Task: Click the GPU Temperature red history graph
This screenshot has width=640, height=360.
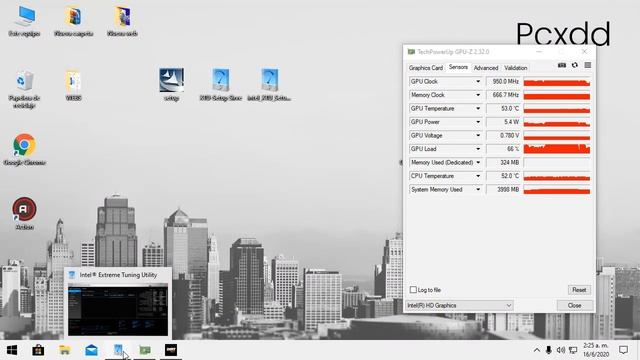Action: pos(557,109)
